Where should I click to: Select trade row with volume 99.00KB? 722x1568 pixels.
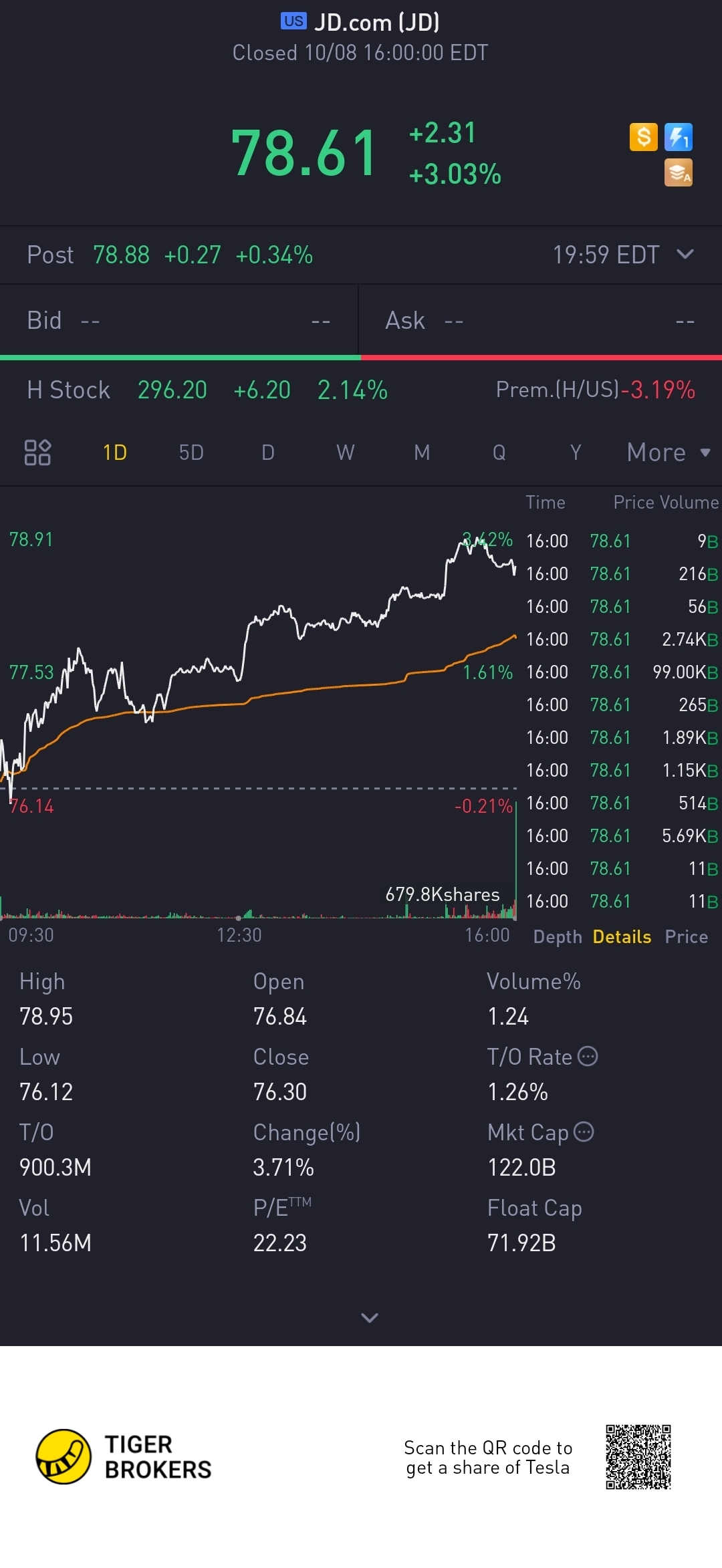point(622,672)
